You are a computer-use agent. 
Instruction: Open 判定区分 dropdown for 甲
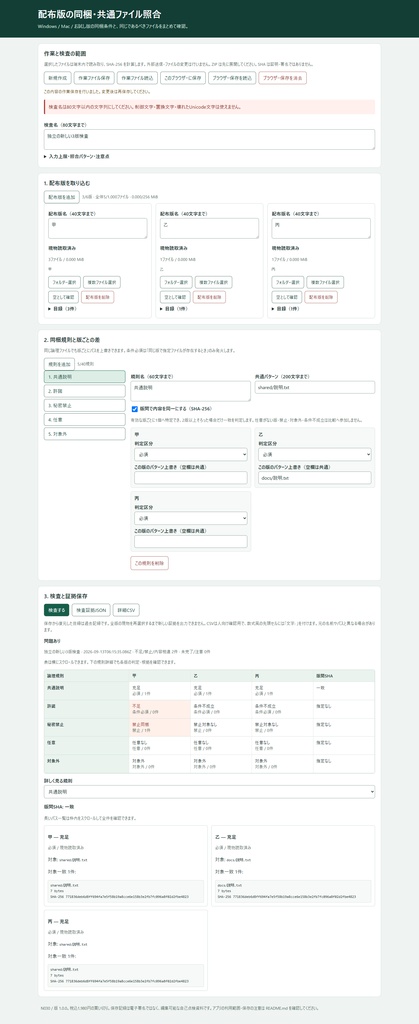click(x=191, y=454)
